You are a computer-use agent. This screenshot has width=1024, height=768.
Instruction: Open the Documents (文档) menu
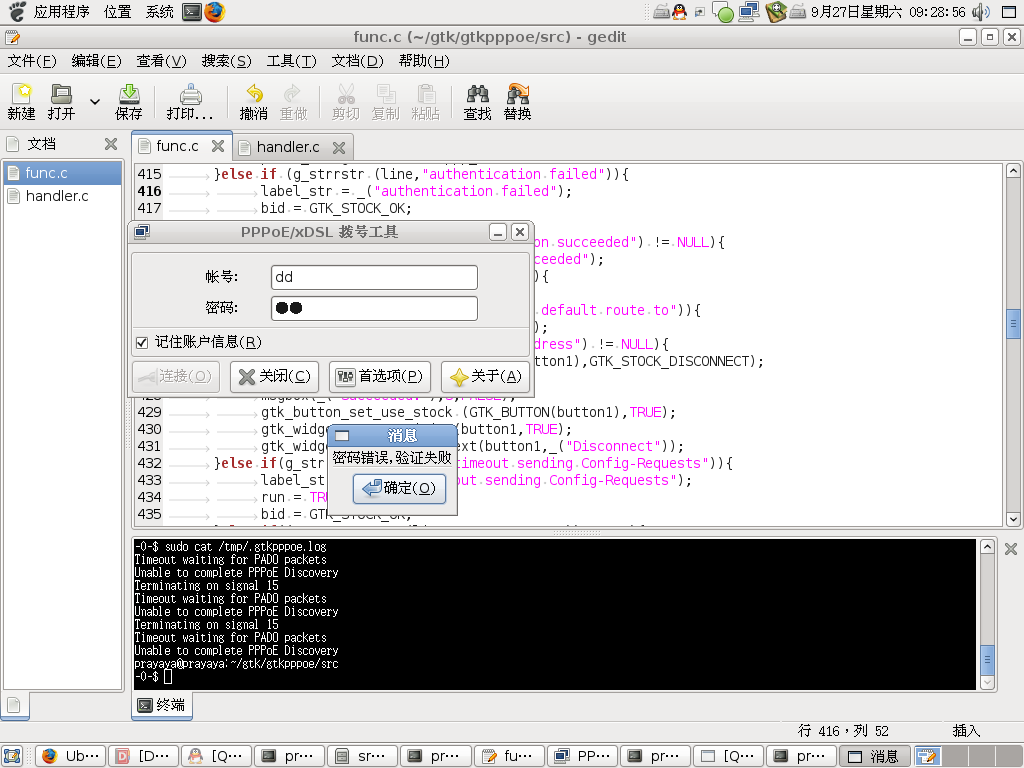tap(357, 61)
